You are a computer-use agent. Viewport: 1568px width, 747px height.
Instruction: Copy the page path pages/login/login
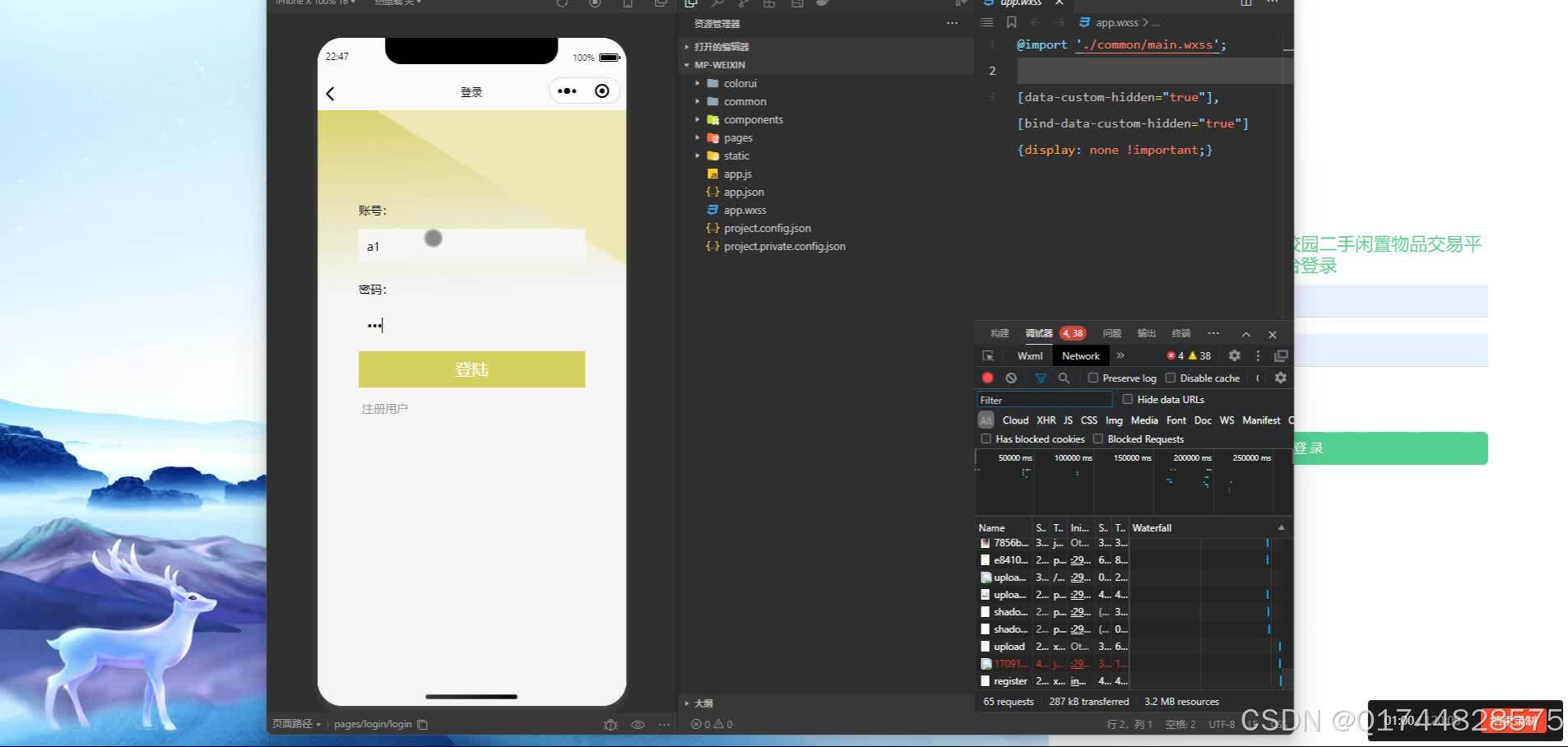[423, 724]
